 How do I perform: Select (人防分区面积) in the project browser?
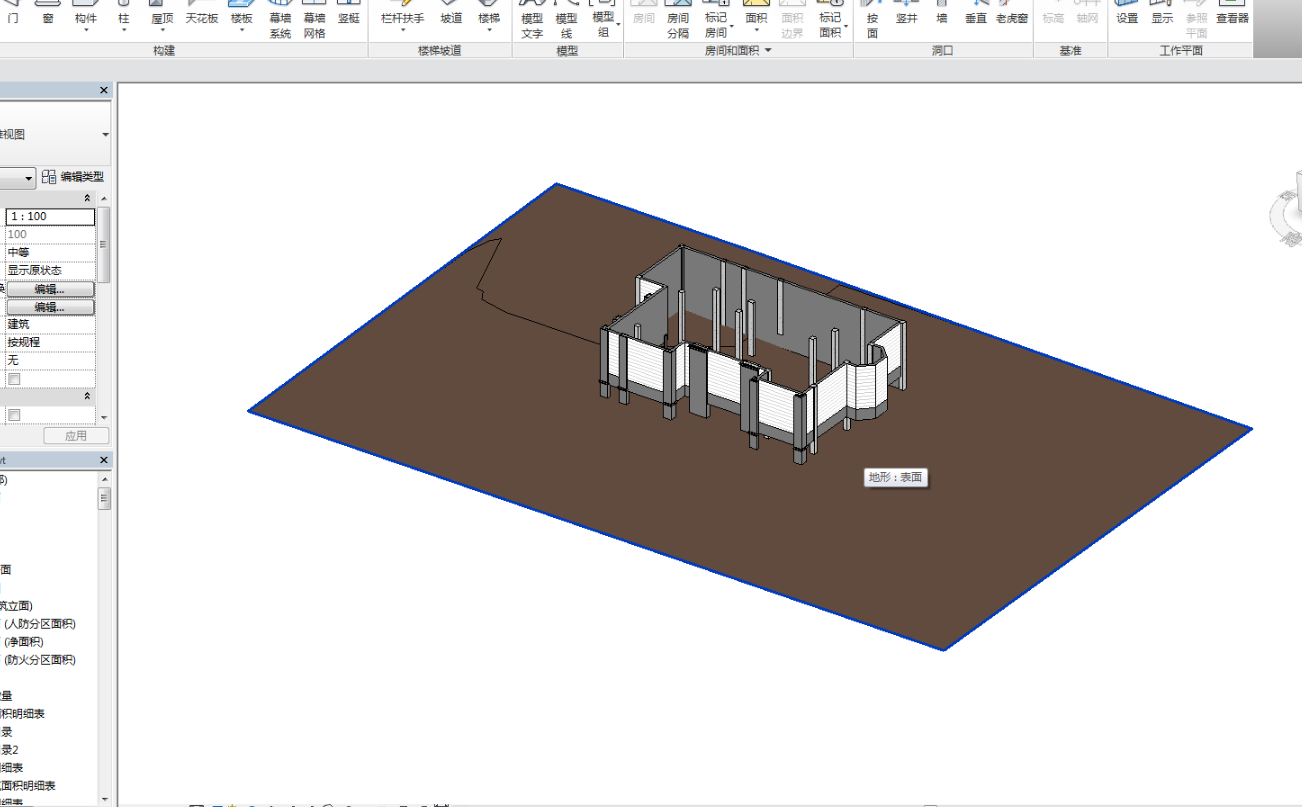tap(40, 624)
